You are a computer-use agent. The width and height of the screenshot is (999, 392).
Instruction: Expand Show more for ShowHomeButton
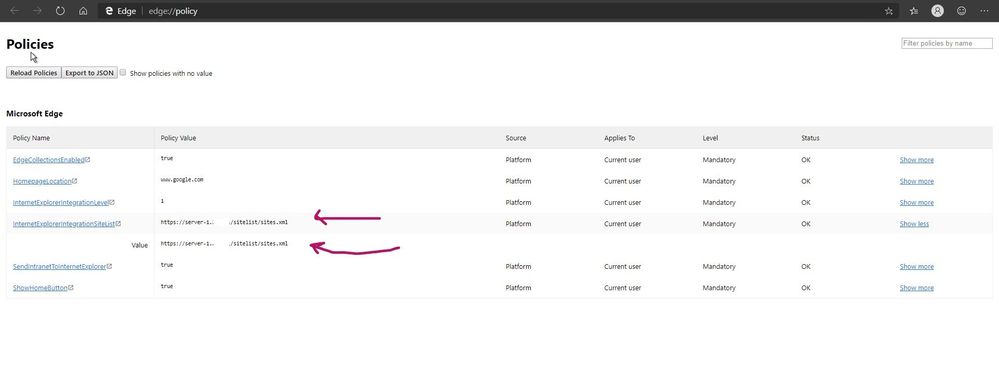tap(916, 287)
